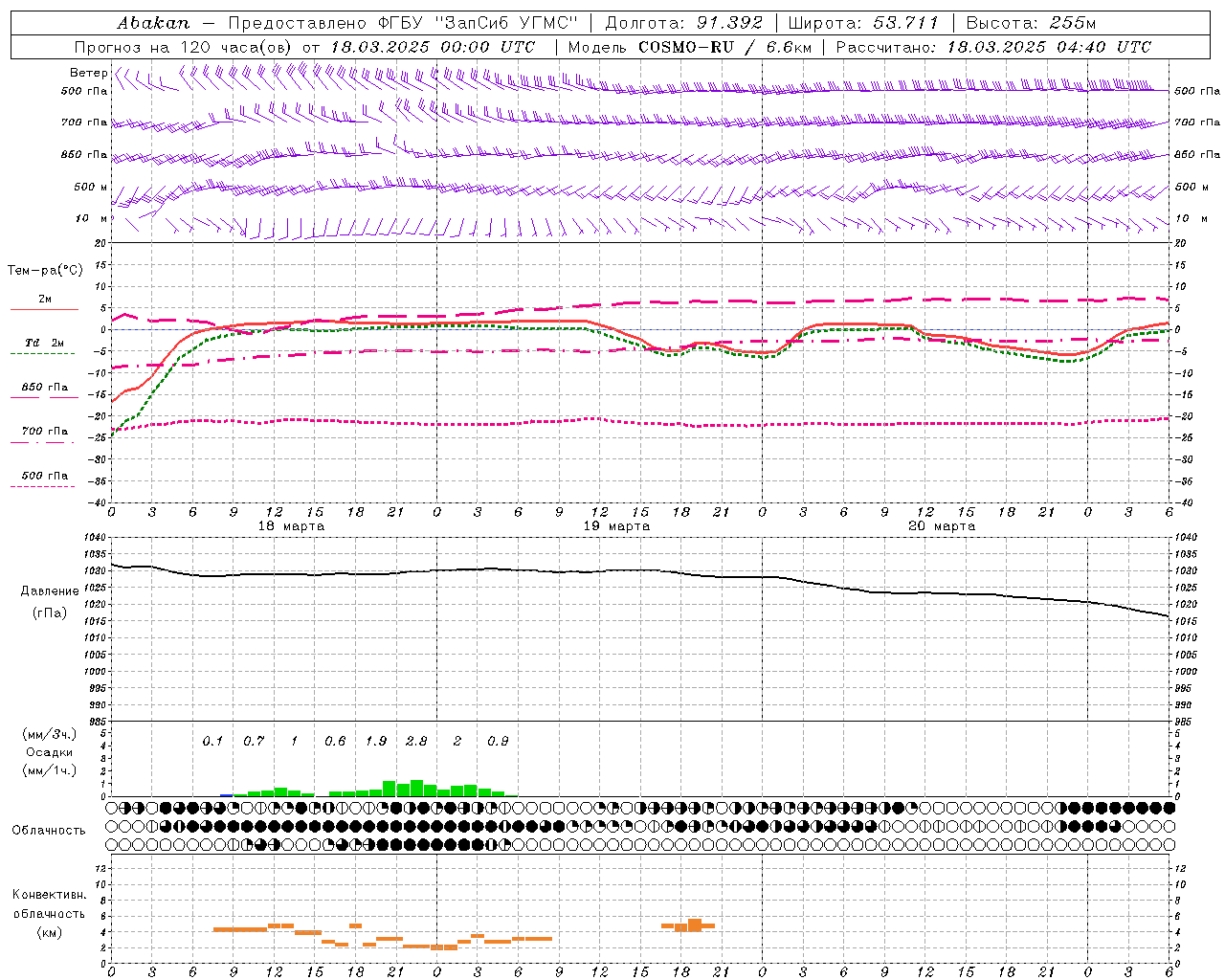Viewport: 1225px width, 980px height.
Task: Click the "Долгота: 91.392" longitude value
Action: (684, 23)
